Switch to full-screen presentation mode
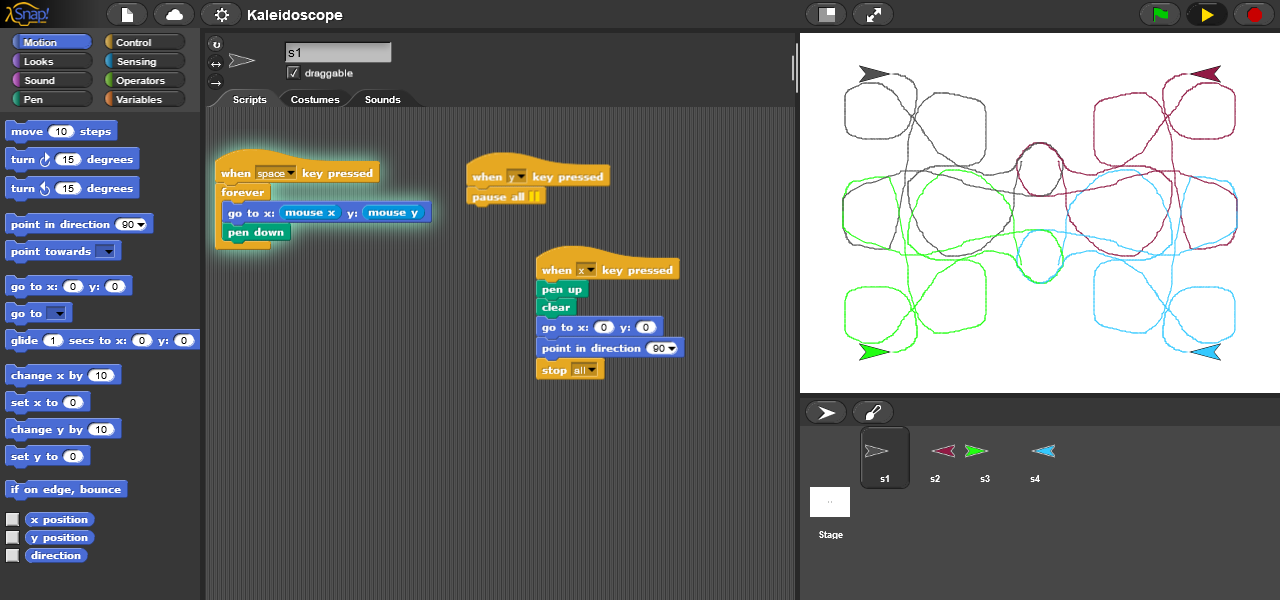Screen dimensions: 1280x600 [873, 15]
